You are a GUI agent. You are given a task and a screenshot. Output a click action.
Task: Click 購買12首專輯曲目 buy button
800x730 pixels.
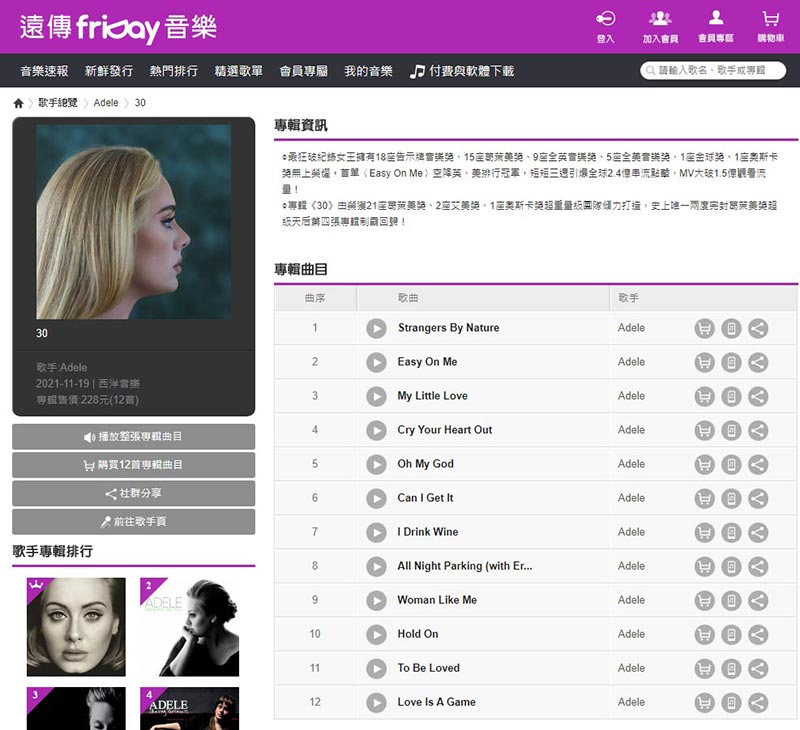coord(134,465)
